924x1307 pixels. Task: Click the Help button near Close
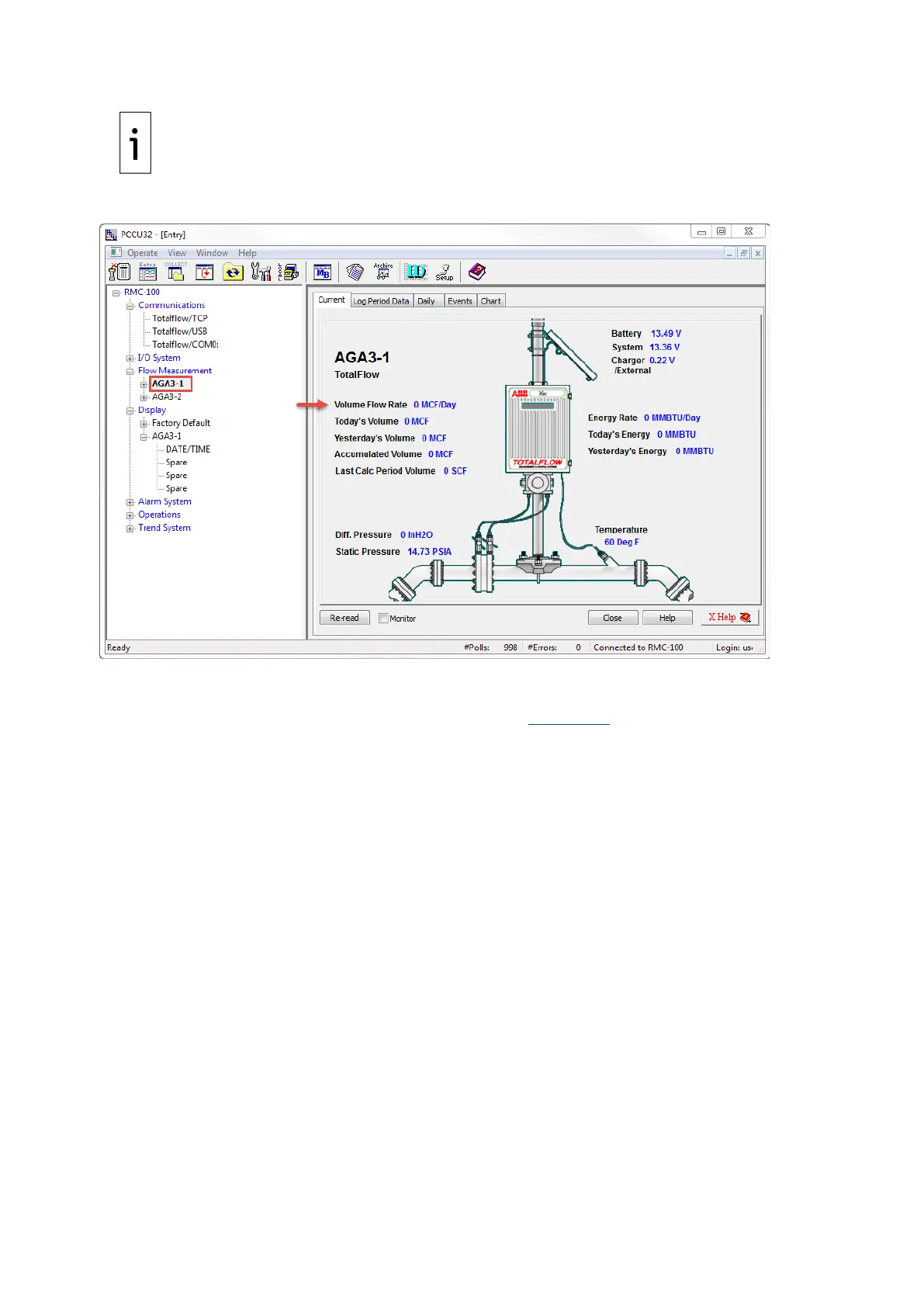tap(667, 618)
